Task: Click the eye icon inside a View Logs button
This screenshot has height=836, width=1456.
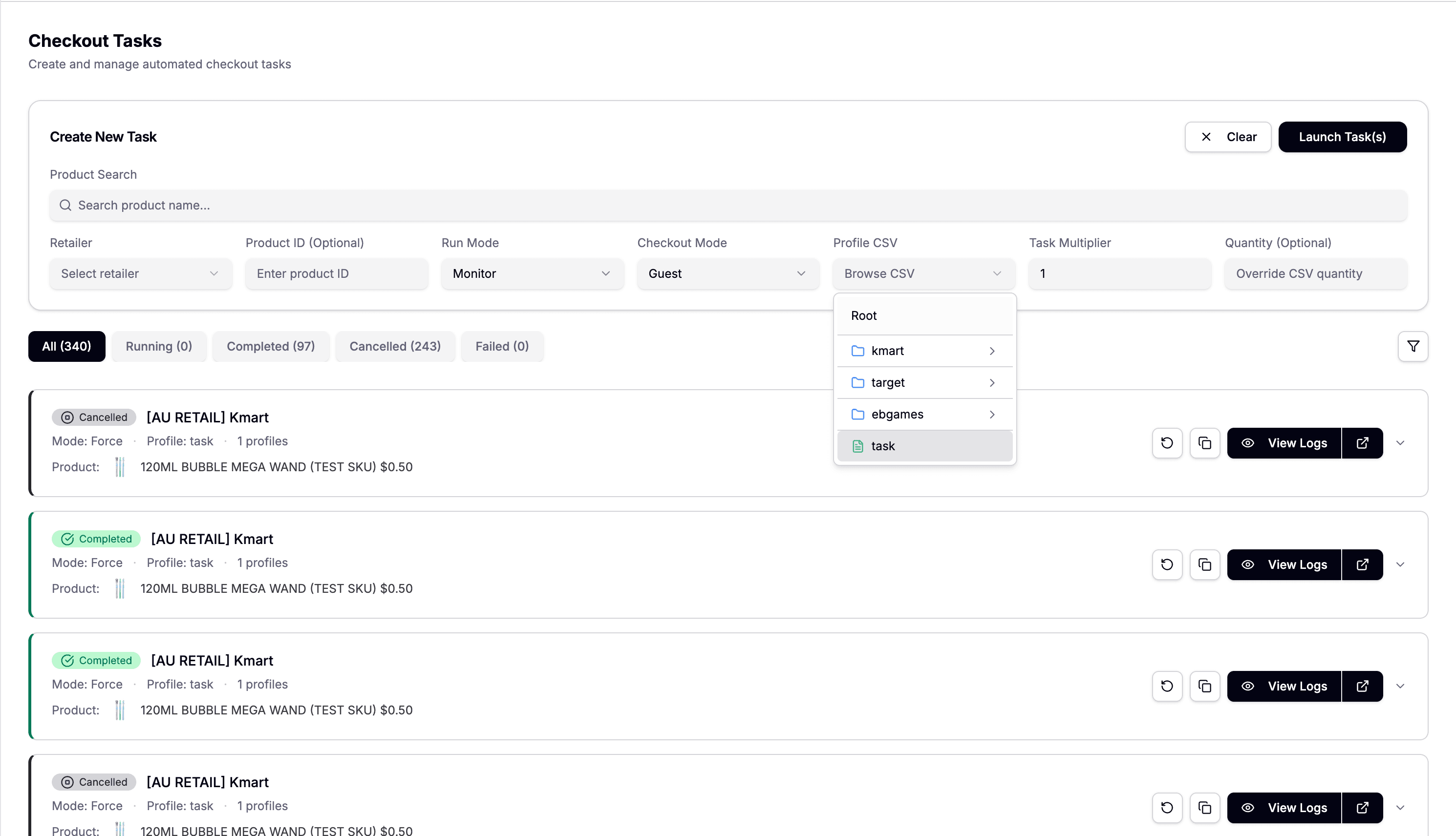Action: click(1247, 443)
